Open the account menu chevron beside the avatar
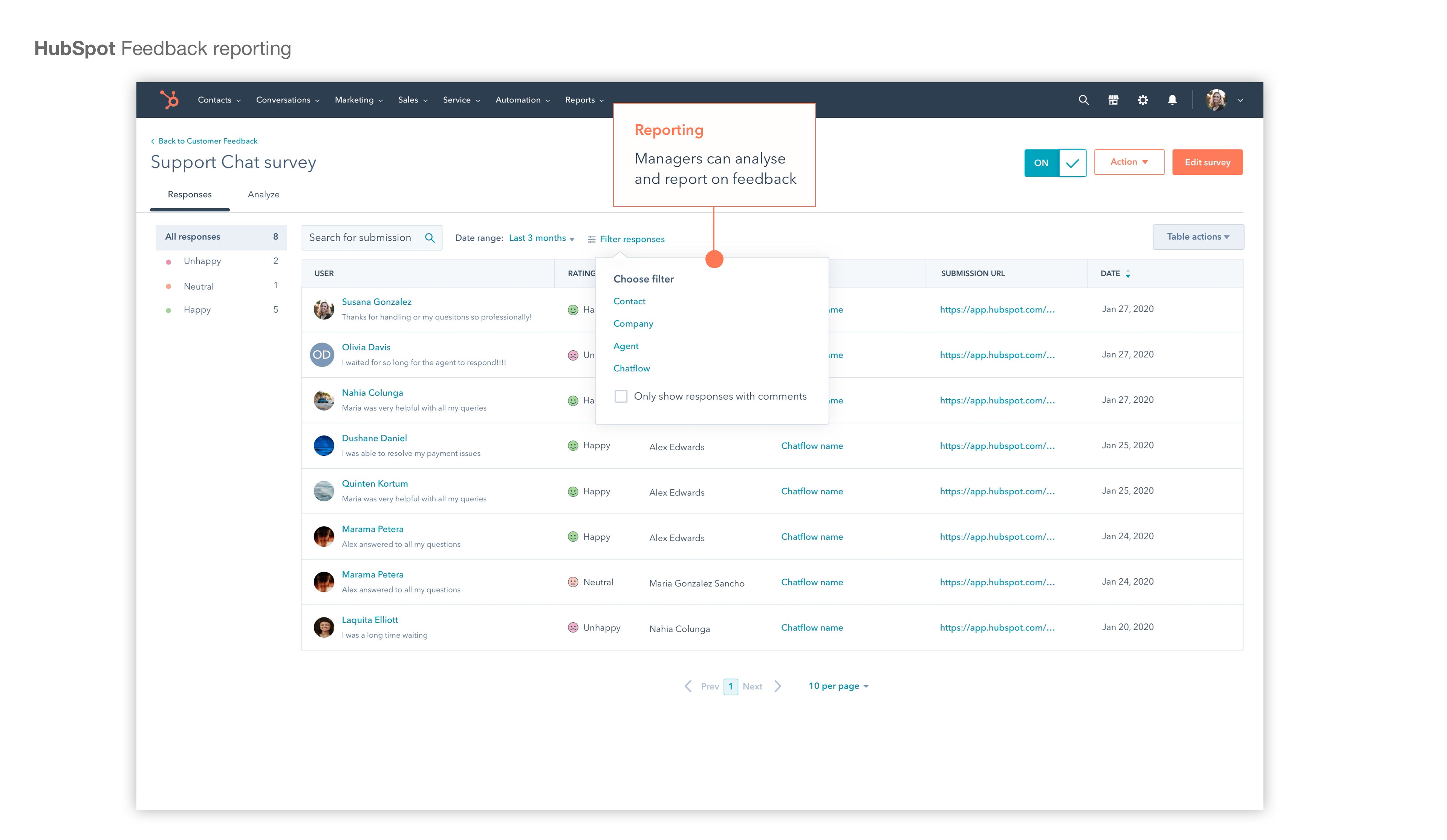 tap(1240, 101)
